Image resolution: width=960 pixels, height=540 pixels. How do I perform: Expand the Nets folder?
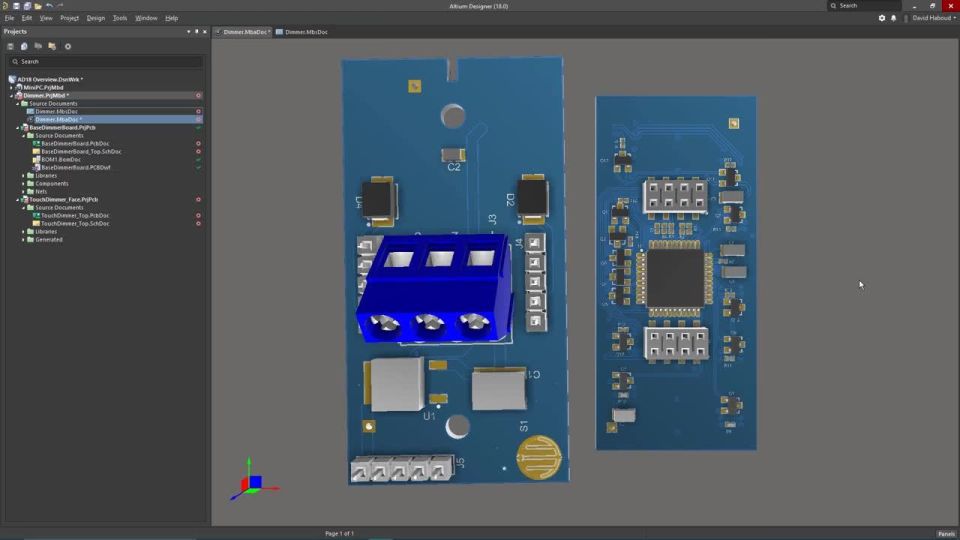click(24, 192)
